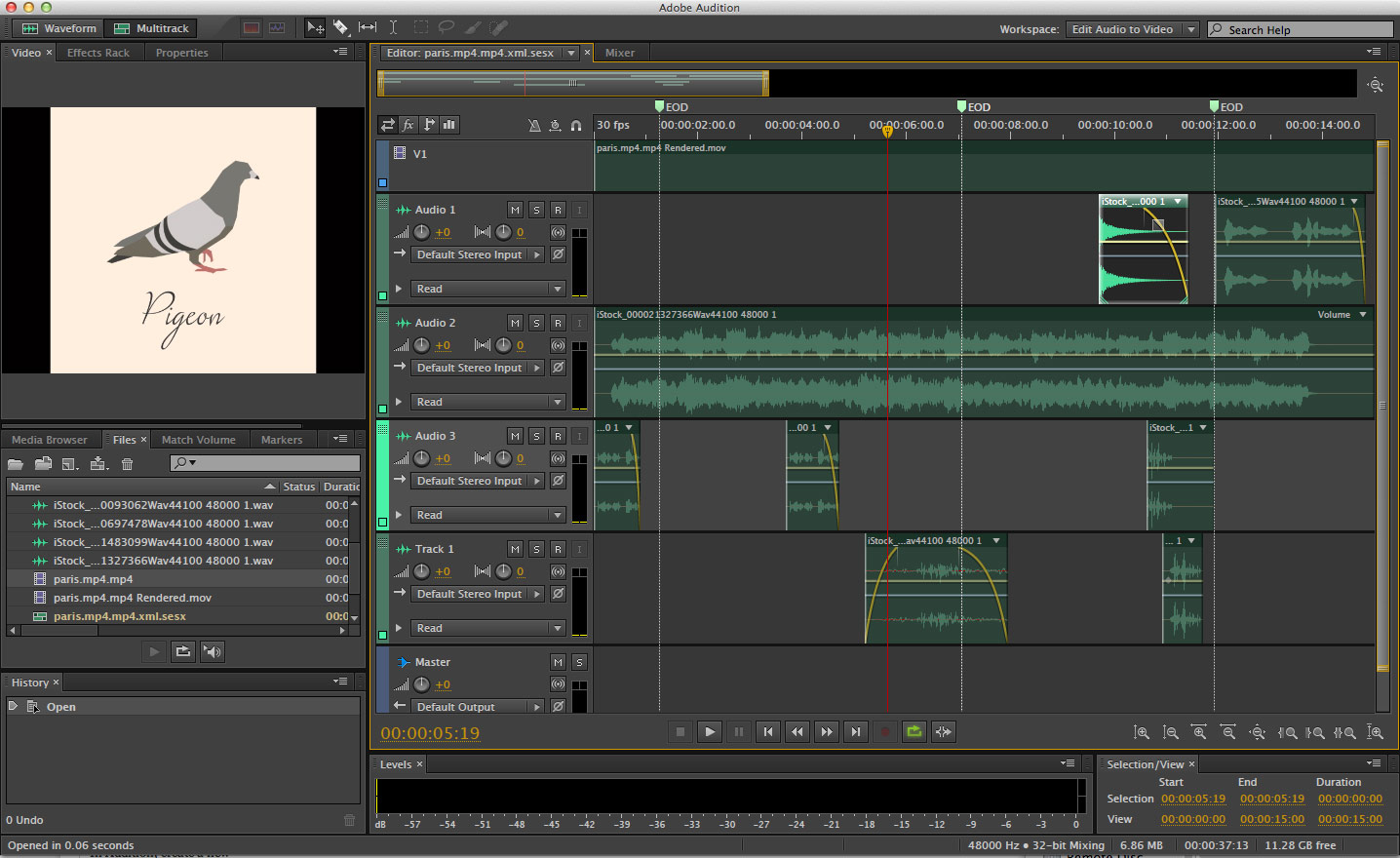
Task: Click the zoom navigator icon beside overview
Action: [1376, 85]
